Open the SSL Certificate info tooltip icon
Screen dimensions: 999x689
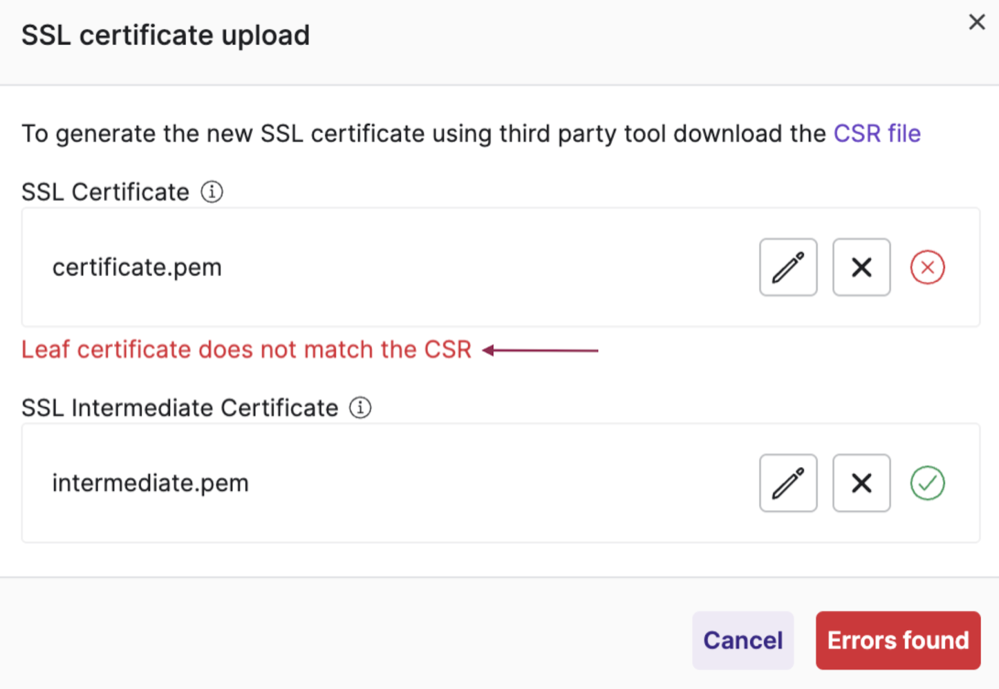pos(212,191)
